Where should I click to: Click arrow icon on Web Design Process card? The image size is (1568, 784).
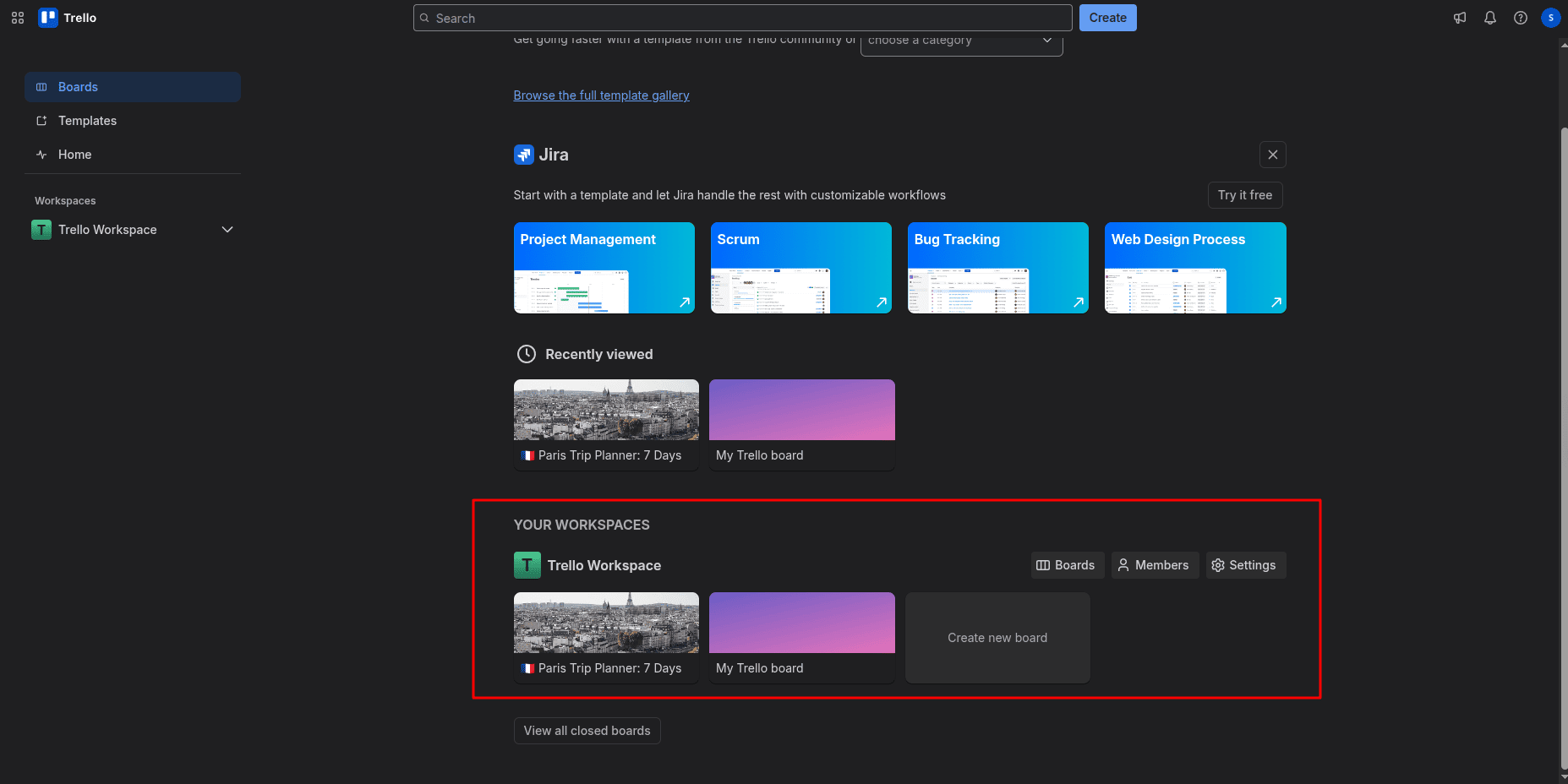pos(1276,302)
